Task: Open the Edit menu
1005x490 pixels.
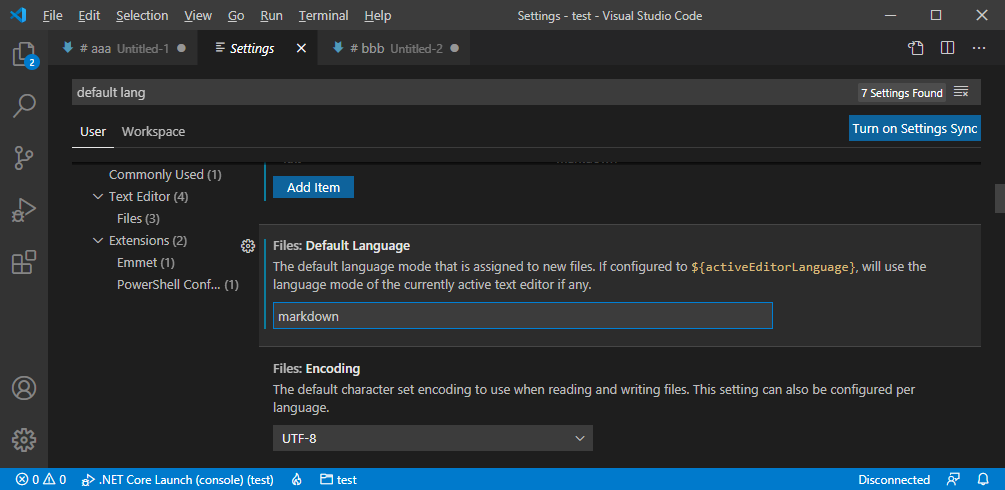Action: pyautogui.click(x=89, y=15)
